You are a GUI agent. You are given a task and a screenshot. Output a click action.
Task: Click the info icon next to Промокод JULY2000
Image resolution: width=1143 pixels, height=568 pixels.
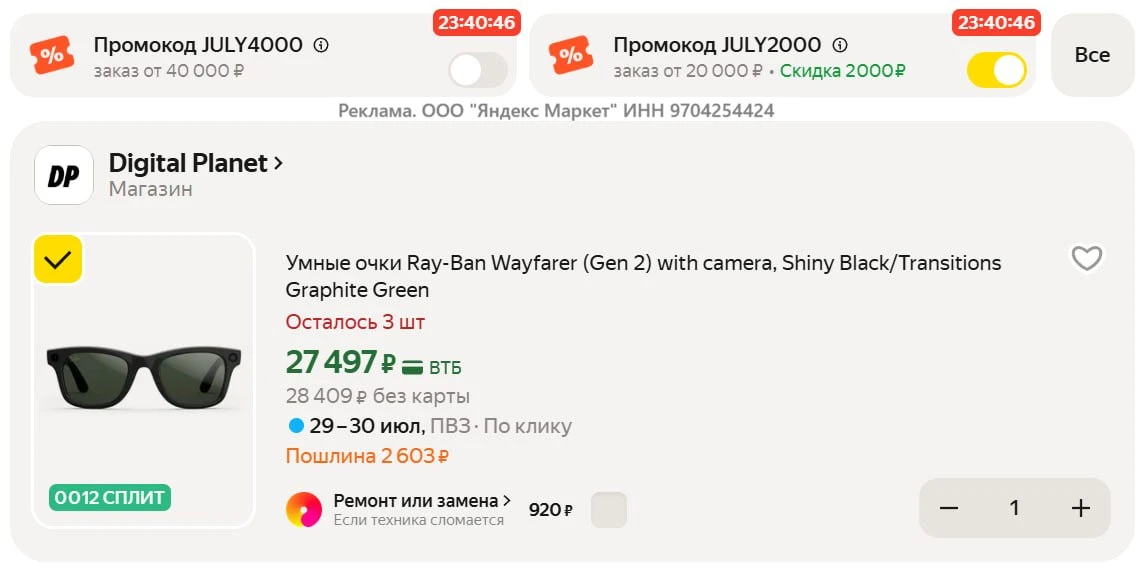coord(840,45)
